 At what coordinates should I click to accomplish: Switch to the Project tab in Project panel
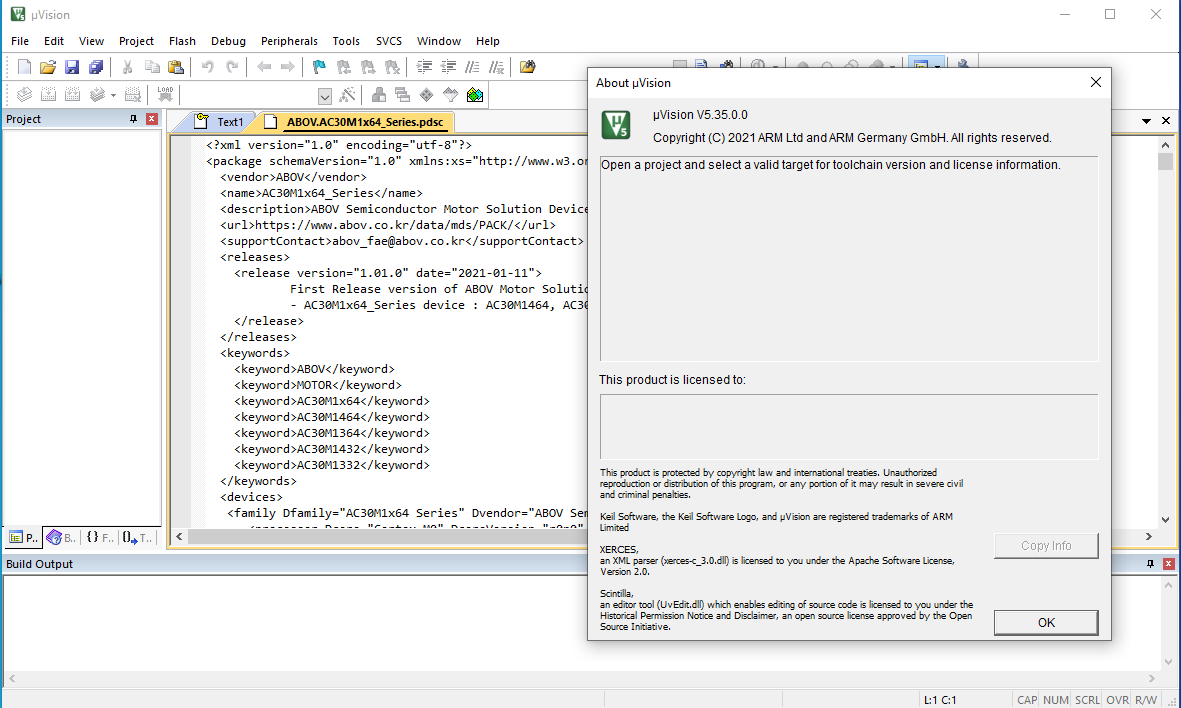click(x=23, y=537)
